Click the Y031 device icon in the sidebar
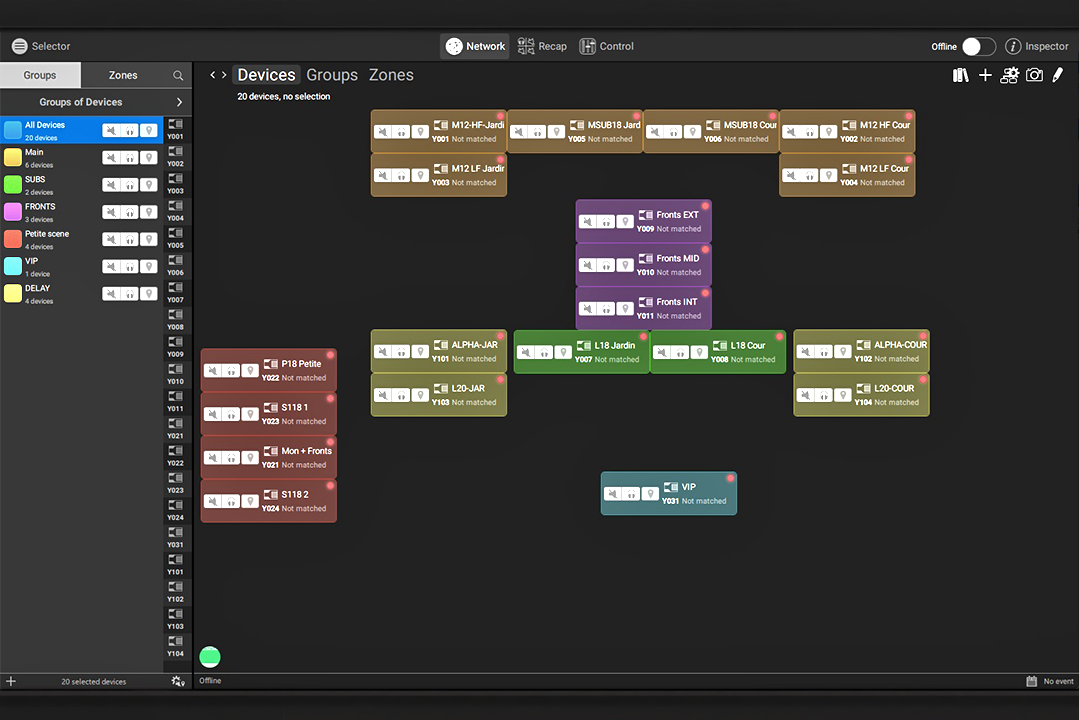 pos(175,537)
